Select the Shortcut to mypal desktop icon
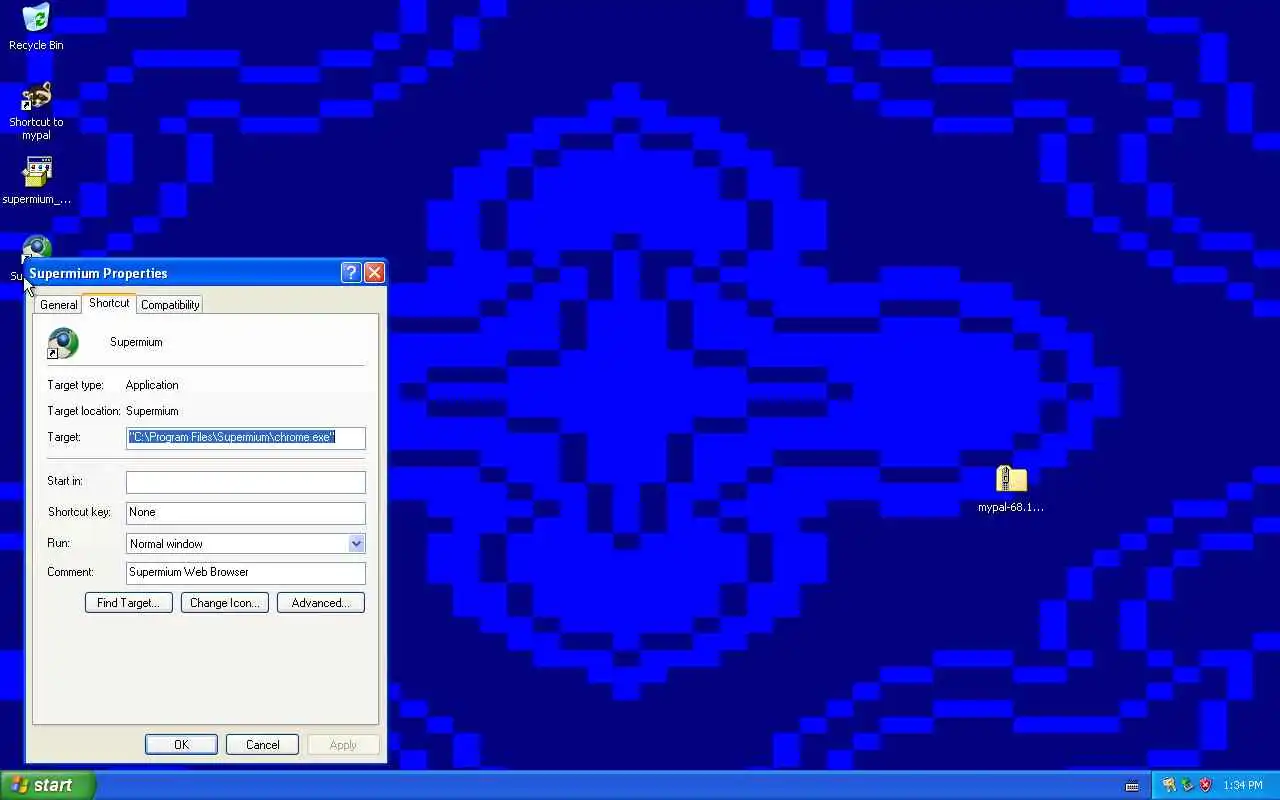The image size is (1280, 800). [x=36, y=111]
